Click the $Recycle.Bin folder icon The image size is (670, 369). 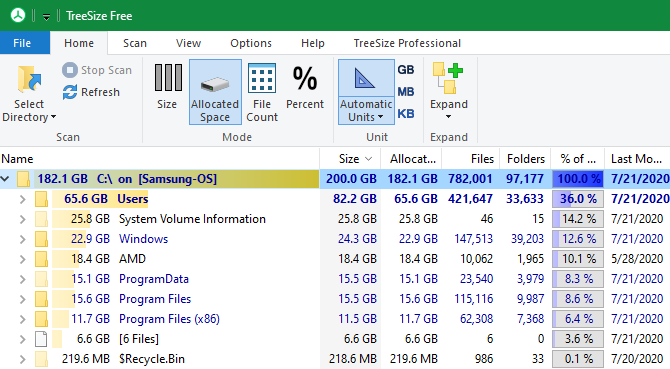(41, 359)
